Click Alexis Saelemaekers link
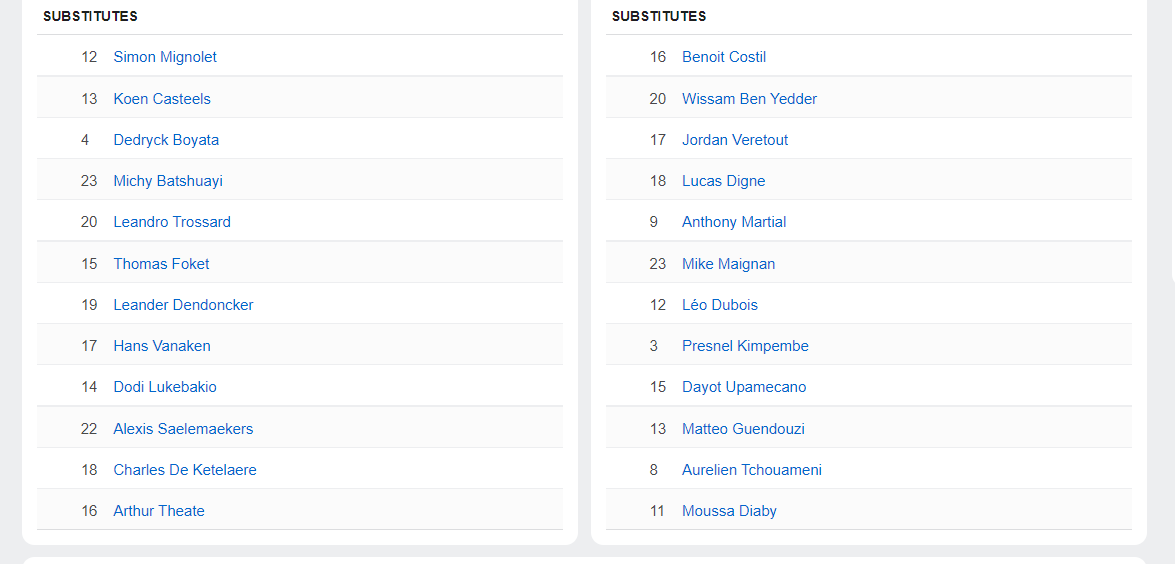 click(183, 429)
